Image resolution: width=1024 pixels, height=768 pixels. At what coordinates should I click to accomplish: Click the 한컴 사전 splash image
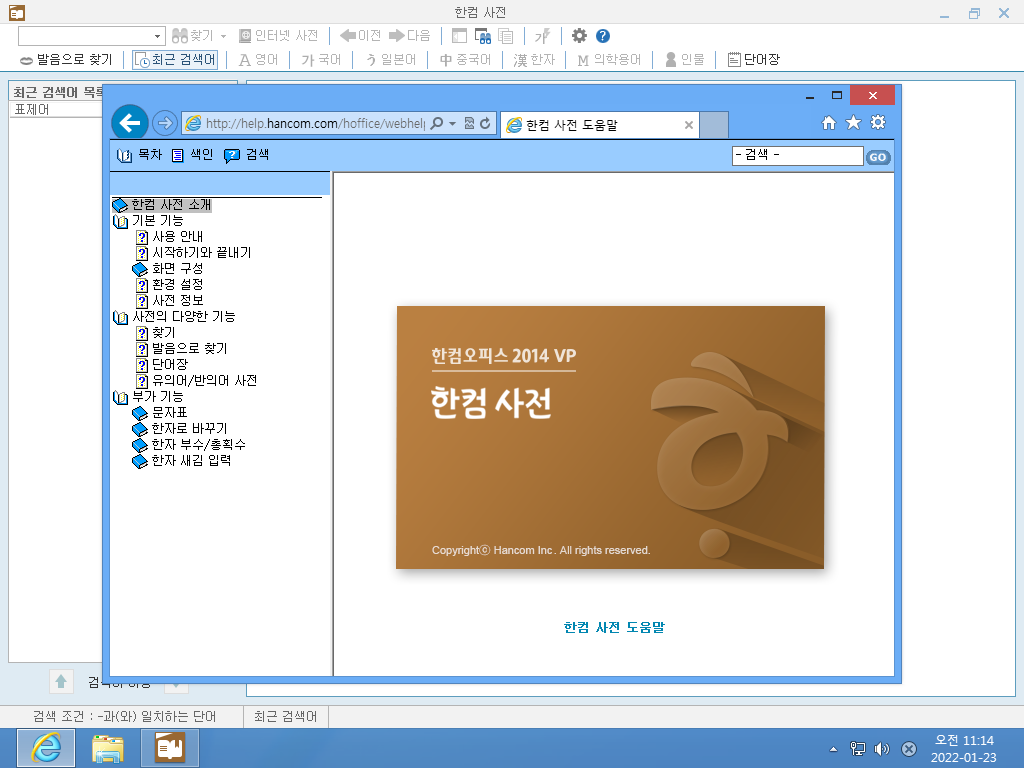pyautogui.click(x=610, y=437)
